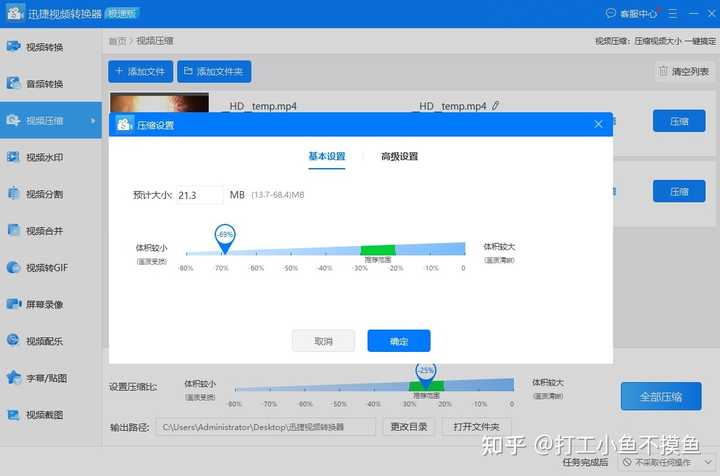Click 压缩 button for second file
Image resolution: width=720 pixels, height=476 pixels.
pyautogui.click(x=679, y=191)
